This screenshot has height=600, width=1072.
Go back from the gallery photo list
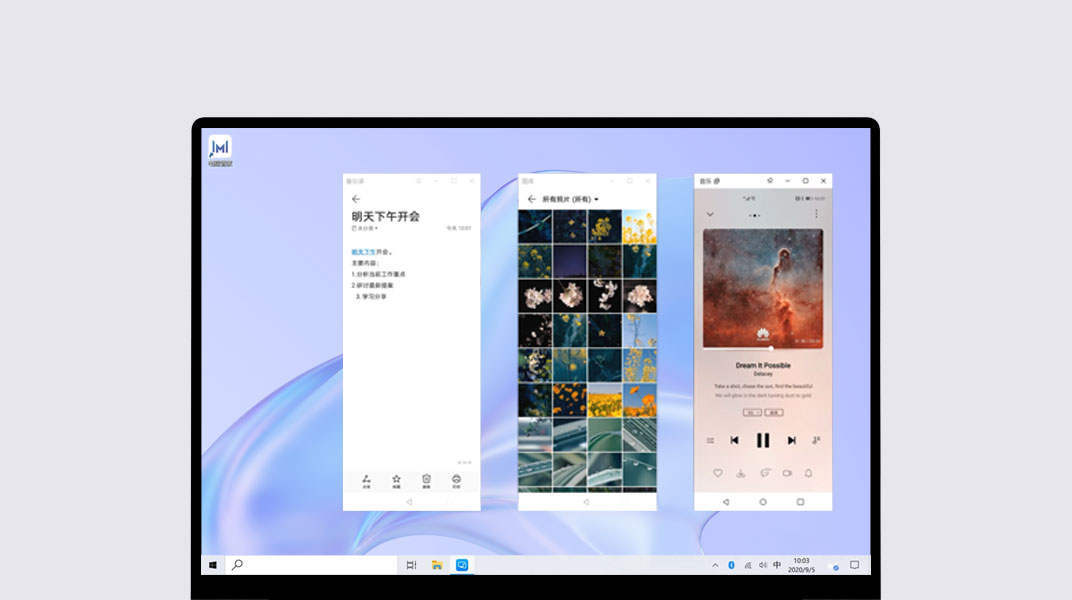(x=532, y=200)
